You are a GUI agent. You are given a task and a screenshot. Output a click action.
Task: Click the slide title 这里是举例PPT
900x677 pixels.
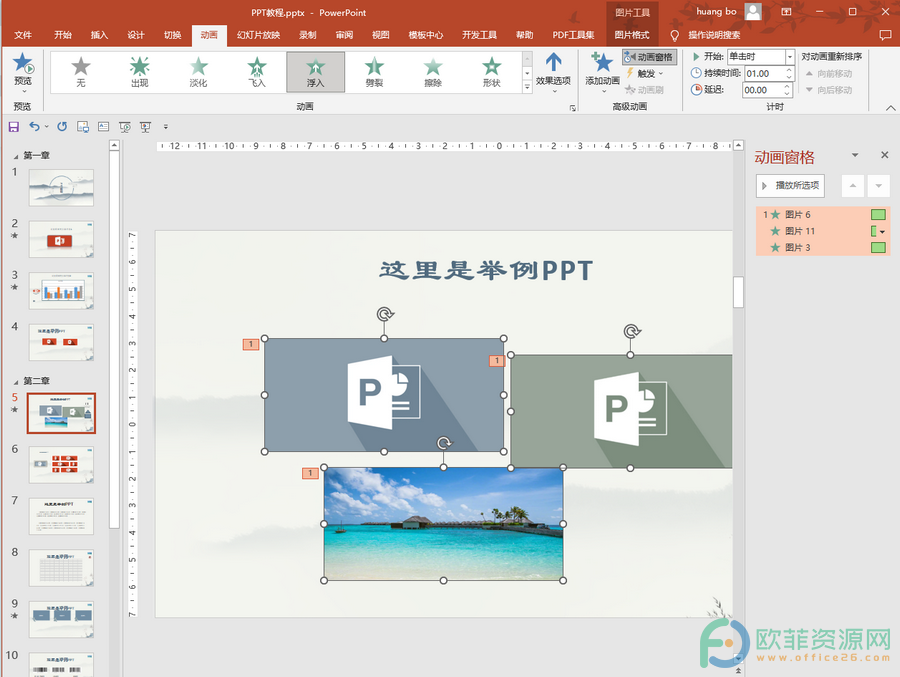486,270
